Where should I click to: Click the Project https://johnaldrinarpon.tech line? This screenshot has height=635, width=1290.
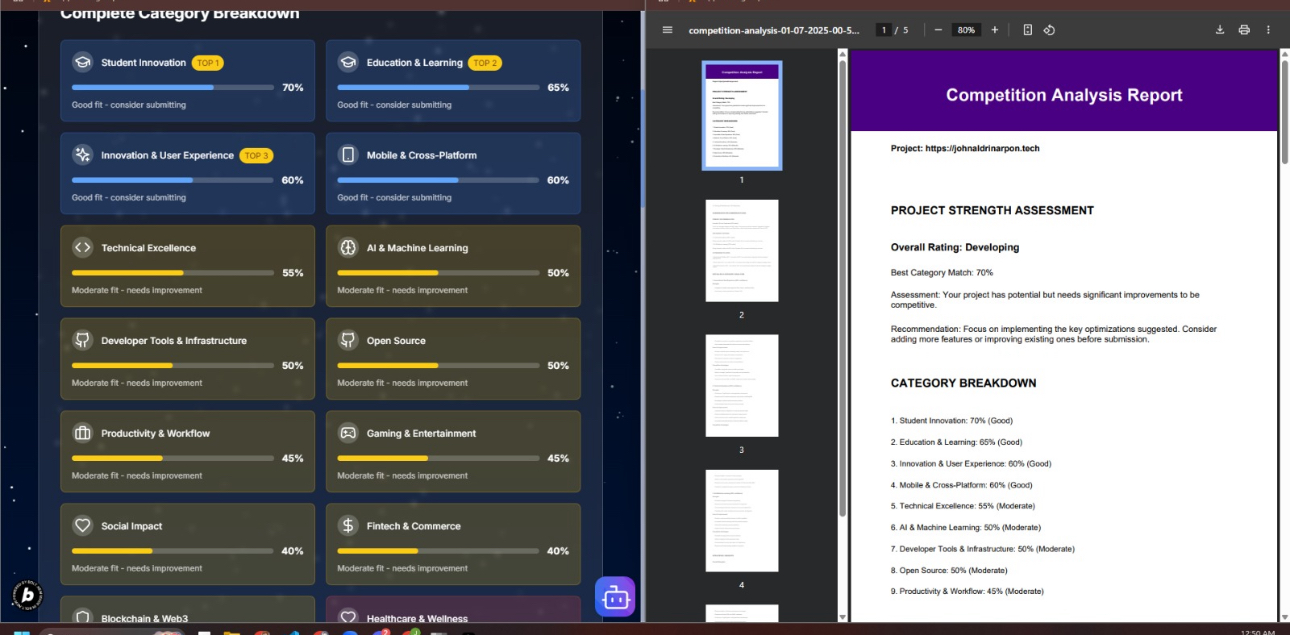pos(965,149)
